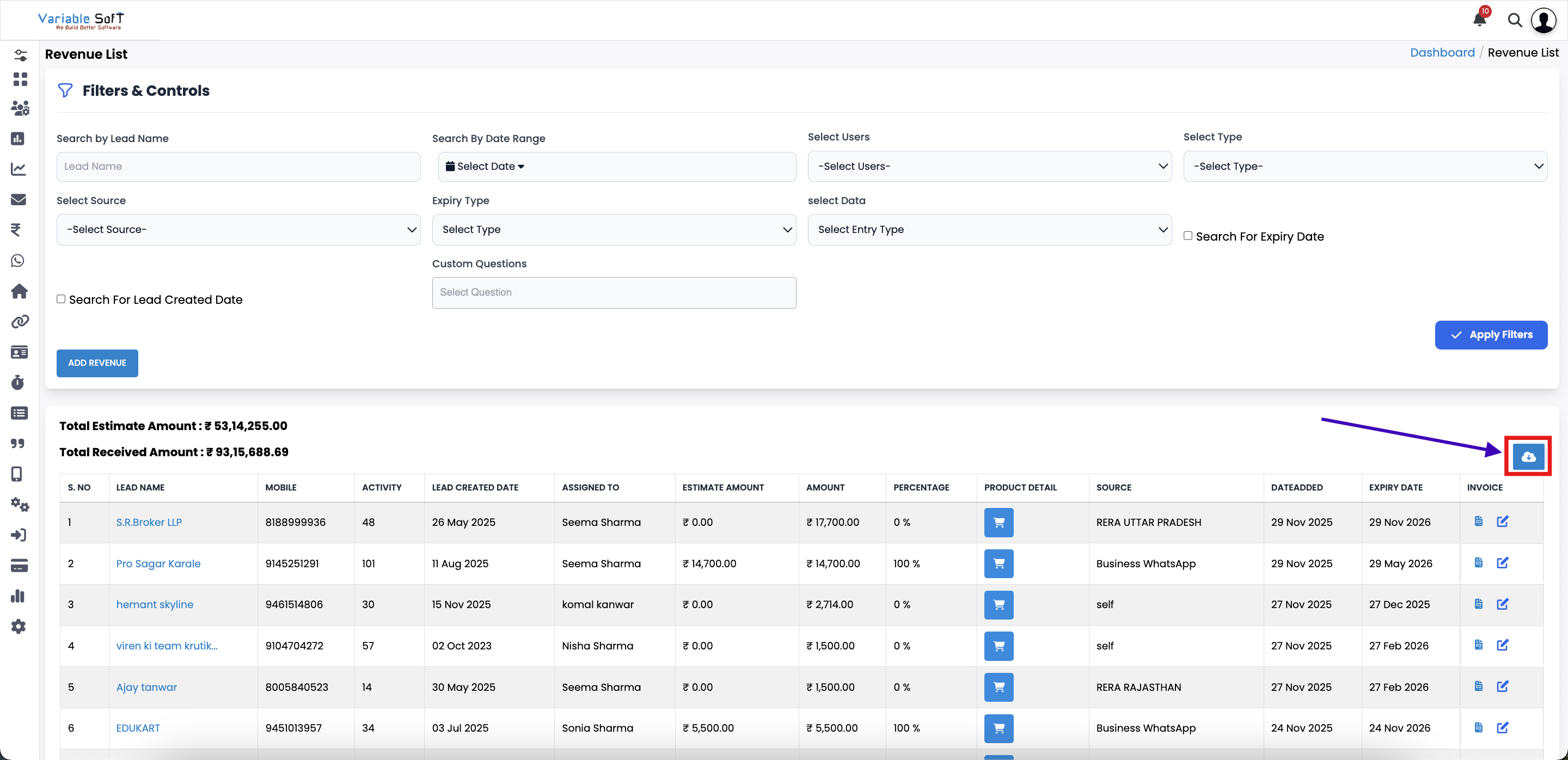
Task: Open the EDUKART lead link
Action: (x=138, y=728)
